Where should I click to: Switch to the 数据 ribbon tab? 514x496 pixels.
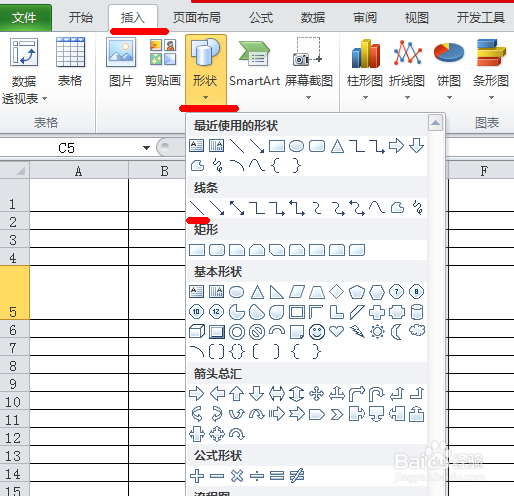tap(313, 17)
